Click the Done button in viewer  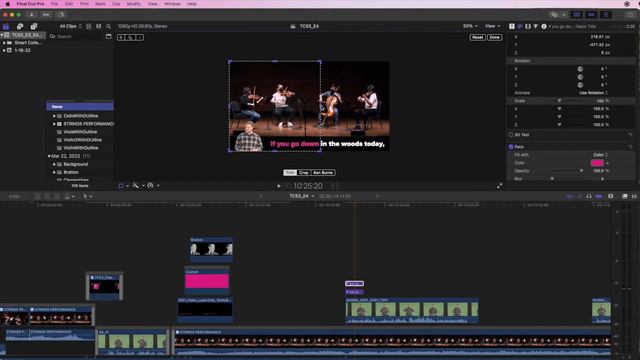point(494,37)
